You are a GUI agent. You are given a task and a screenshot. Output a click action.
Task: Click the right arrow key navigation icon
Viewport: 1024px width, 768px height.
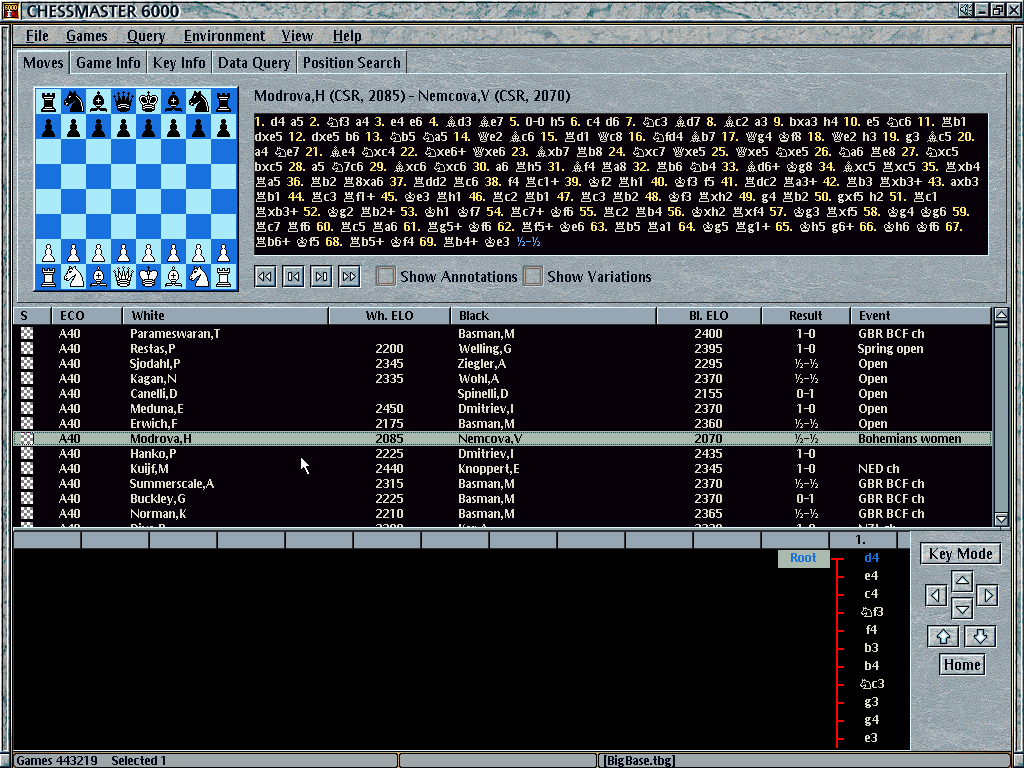pos(988,596)
